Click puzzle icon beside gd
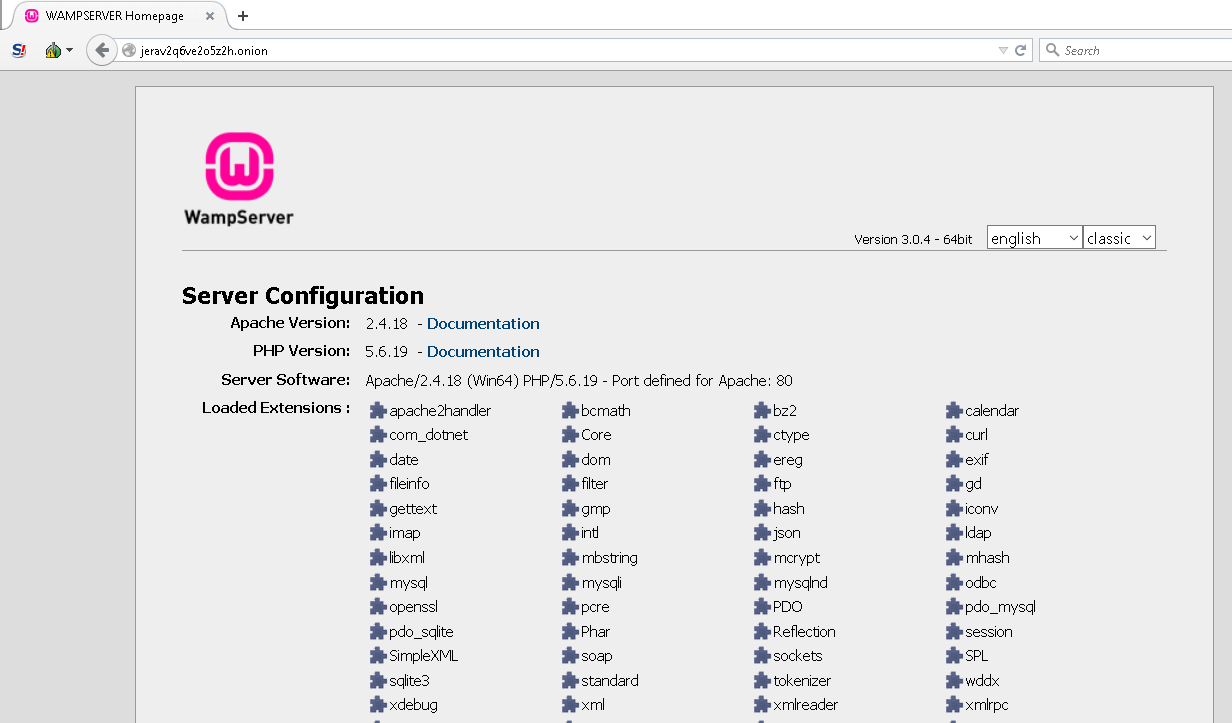 point(954,484)
